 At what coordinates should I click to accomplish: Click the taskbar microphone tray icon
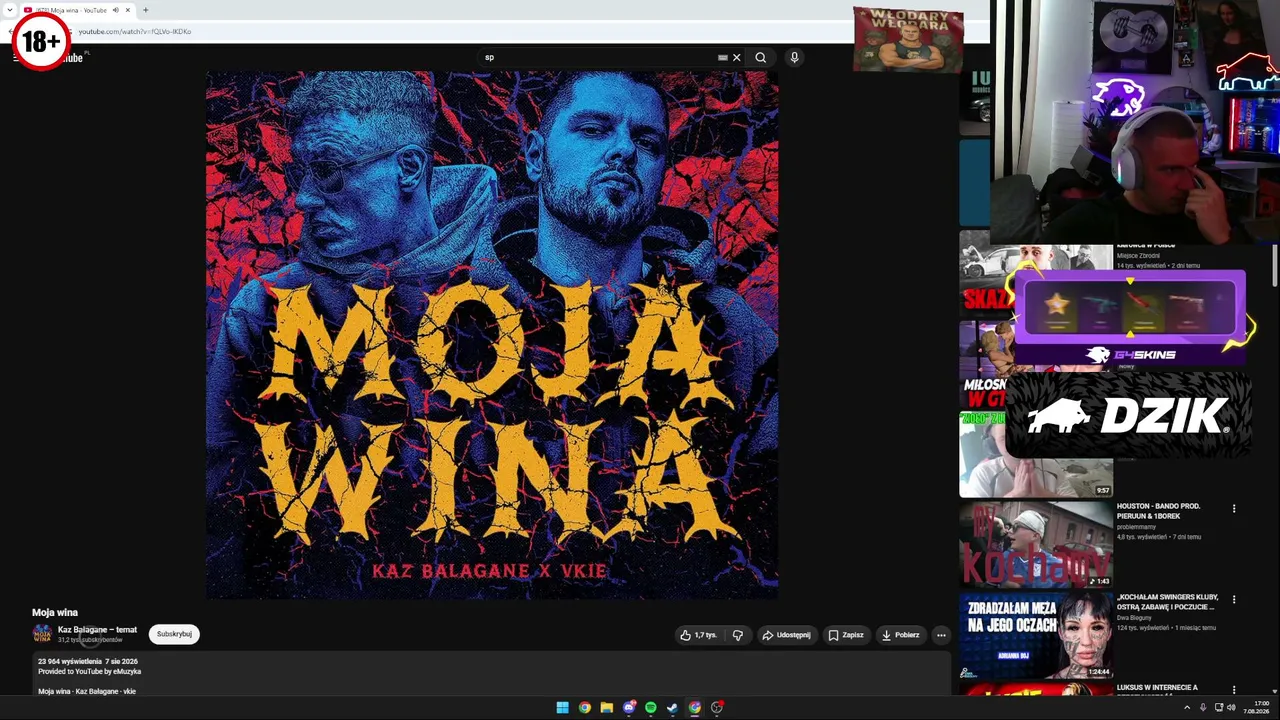1203,708
